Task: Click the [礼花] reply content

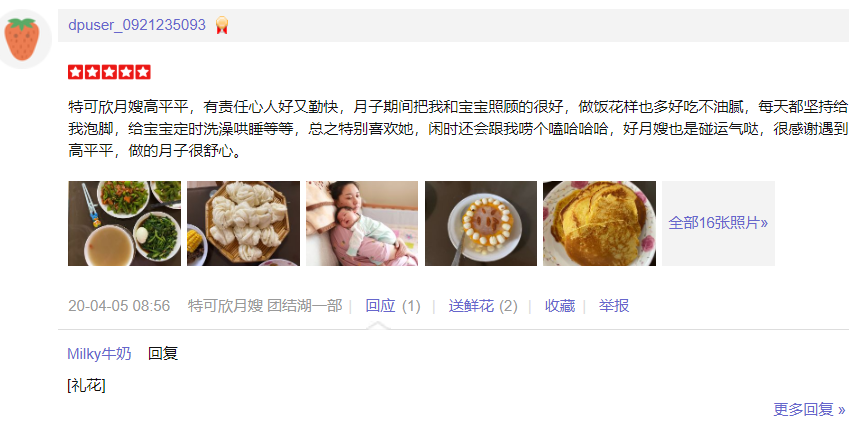Action: click(86, 386)
